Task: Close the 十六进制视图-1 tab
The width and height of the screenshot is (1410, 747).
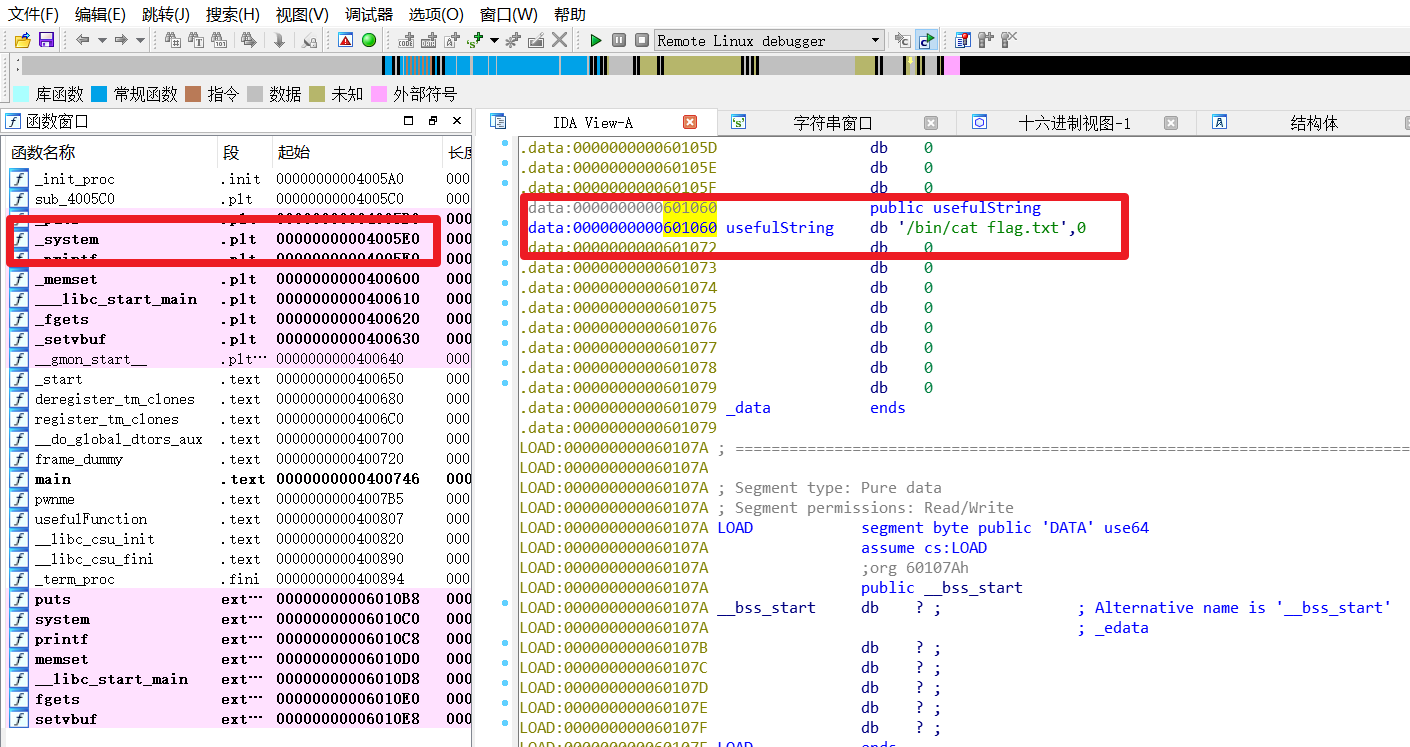Action: [x=1172, y=122]
